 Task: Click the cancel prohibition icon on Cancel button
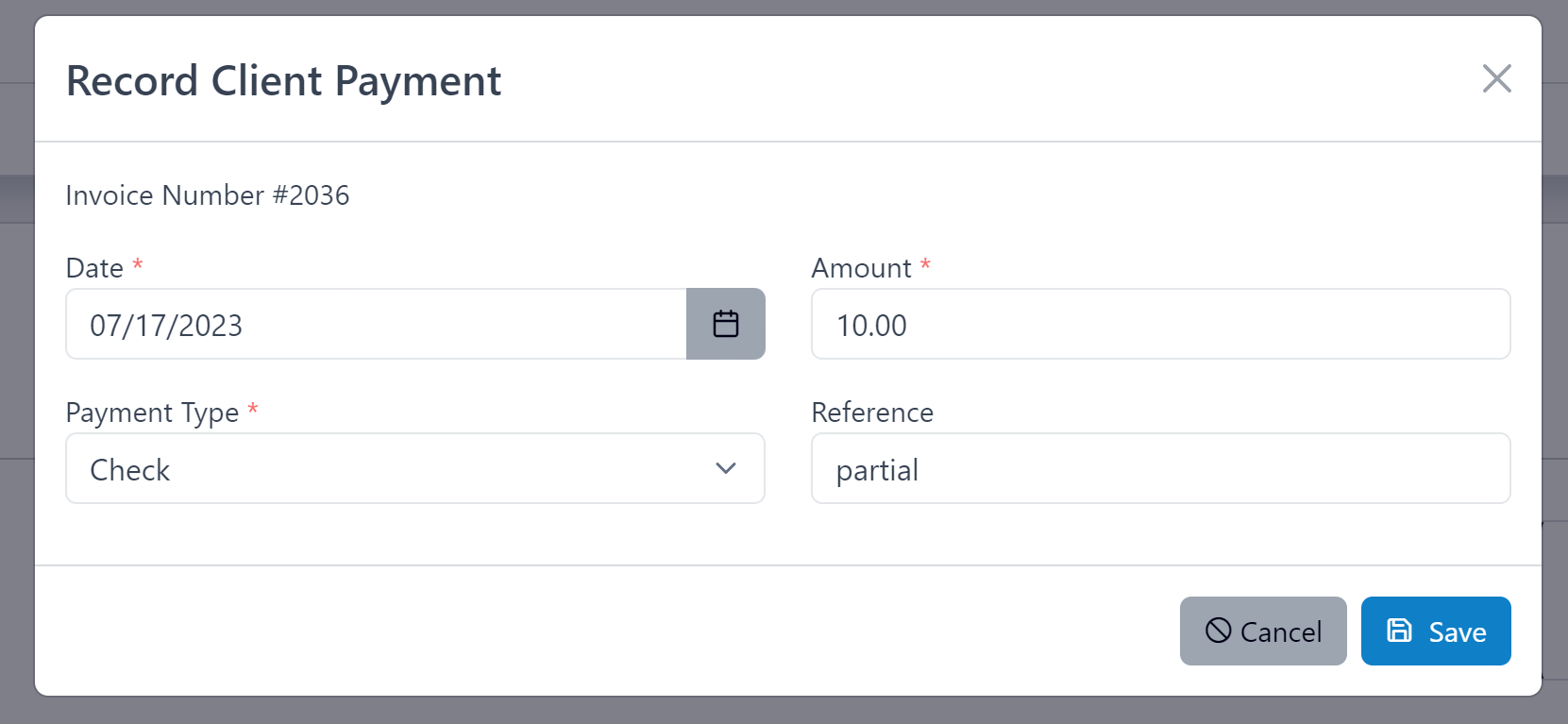point(1218,631)
